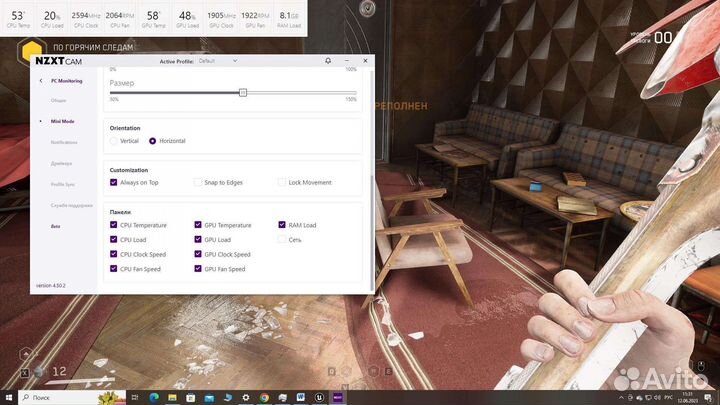Switch input language from РУС
Viewport: 720px width, 405px height.
point(669,398)
